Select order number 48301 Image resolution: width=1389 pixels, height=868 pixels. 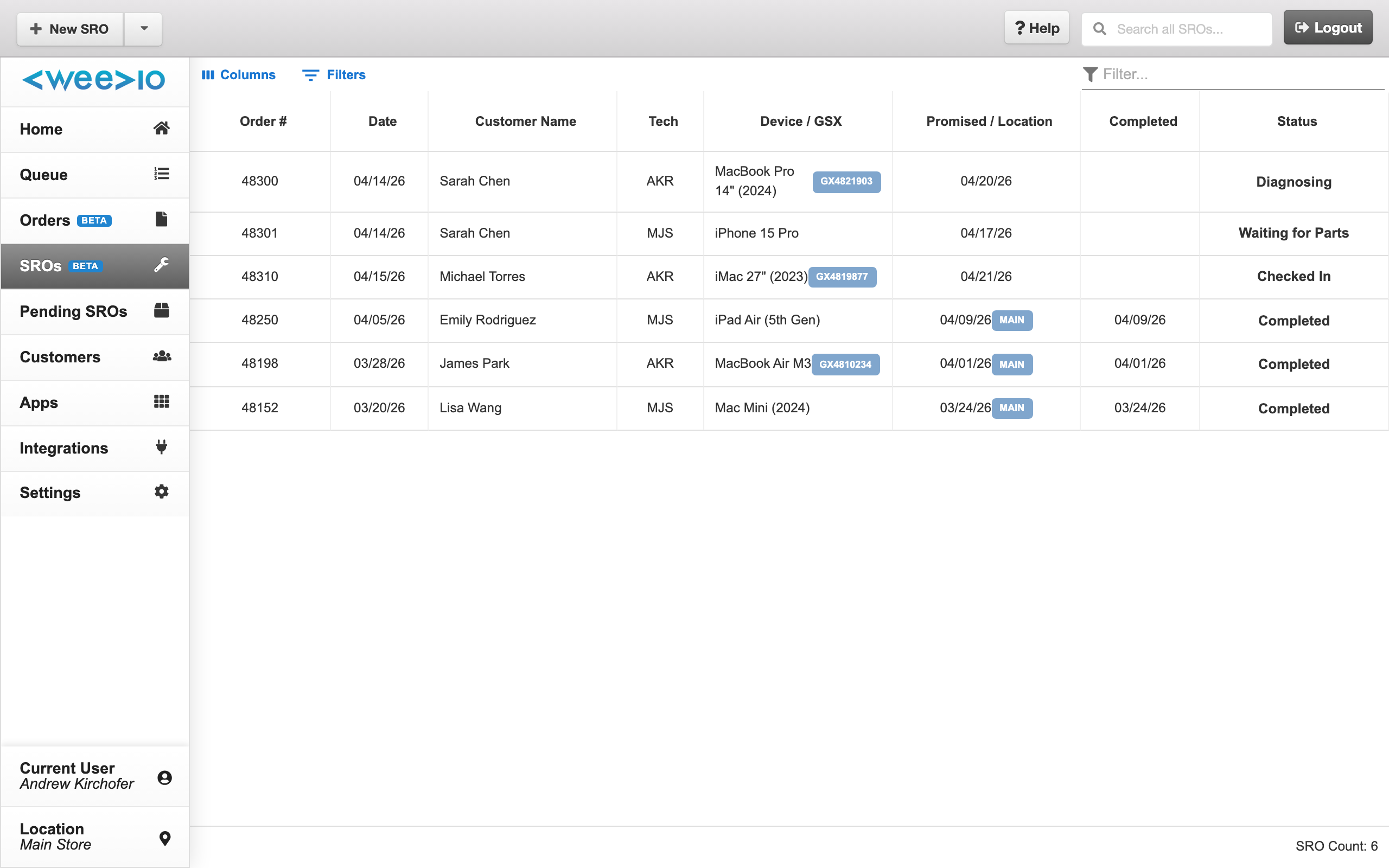259,233
